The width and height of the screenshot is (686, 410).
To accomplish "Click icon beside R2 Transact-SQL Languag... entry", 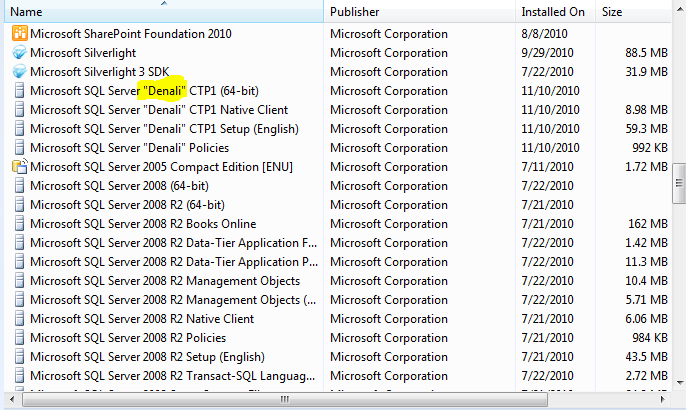I will [x=20, y=375].
